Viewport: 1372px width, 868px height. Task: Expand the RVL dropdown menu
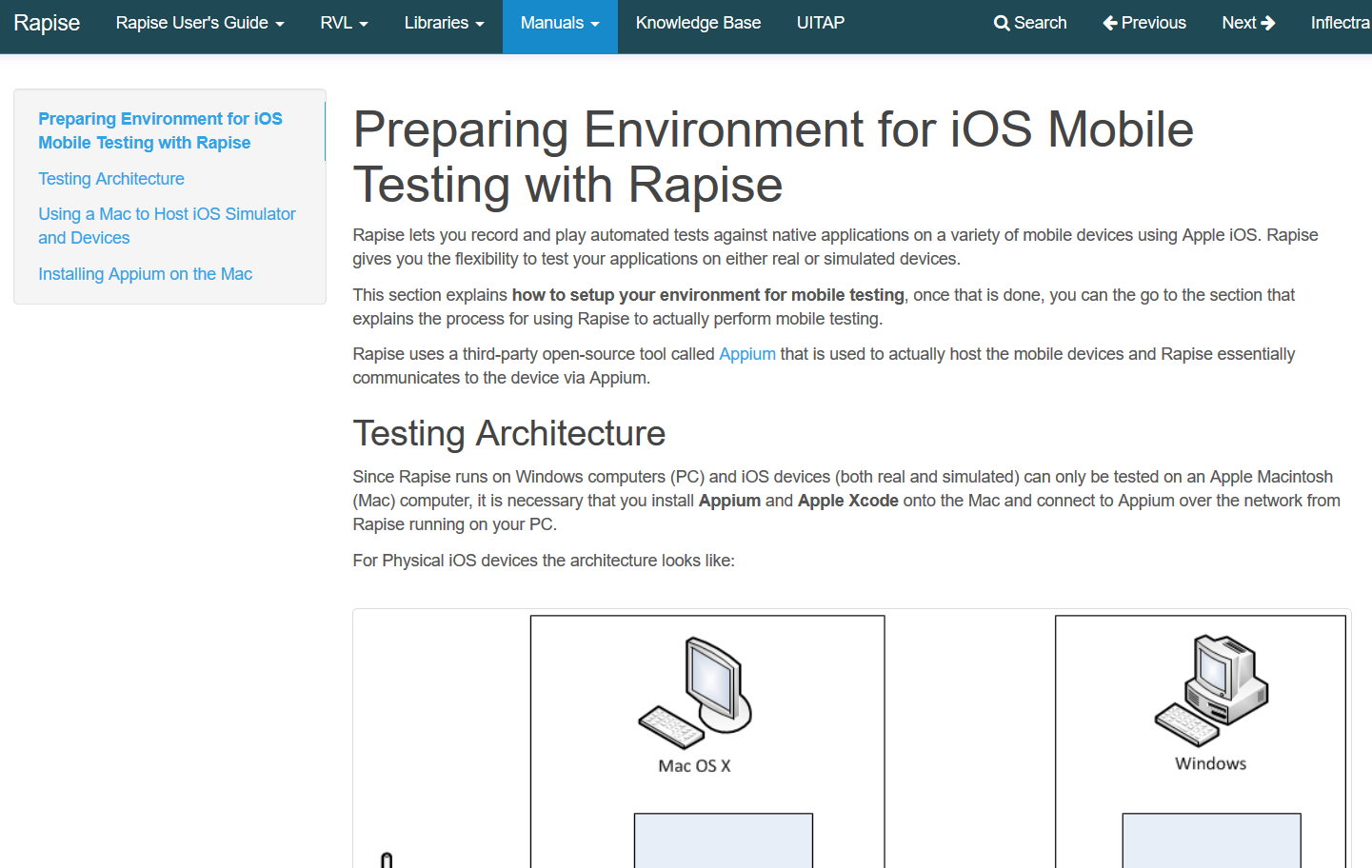(x=344, y=23)
